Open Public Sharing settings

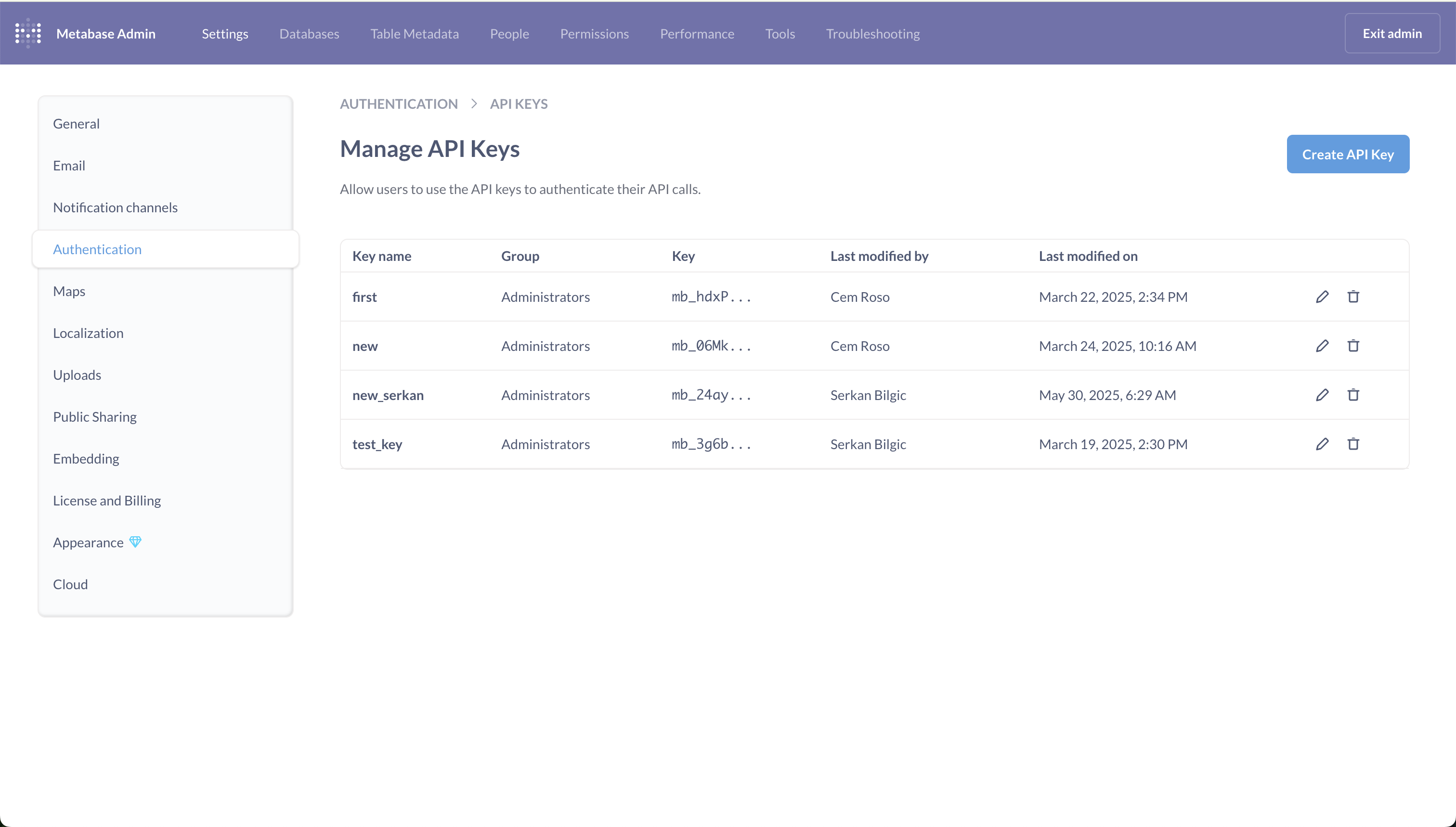coord(165,417)
